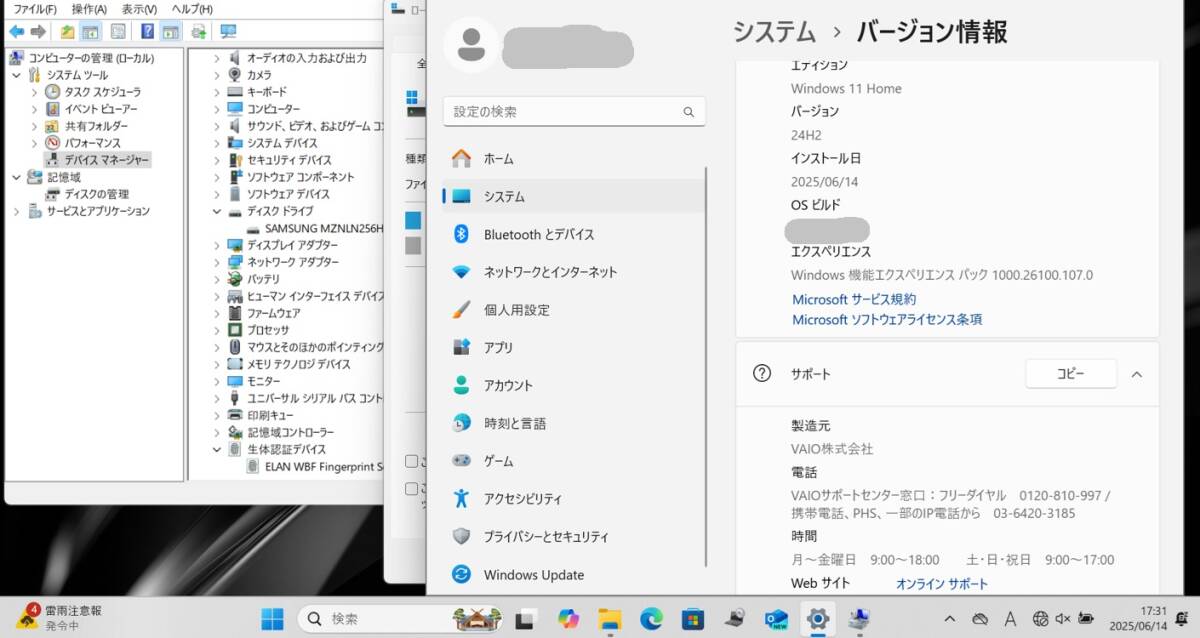The image size is (1200, 638).
Task: Expand タスク スケジューラ in the left tree
Action: click(34, 92)
